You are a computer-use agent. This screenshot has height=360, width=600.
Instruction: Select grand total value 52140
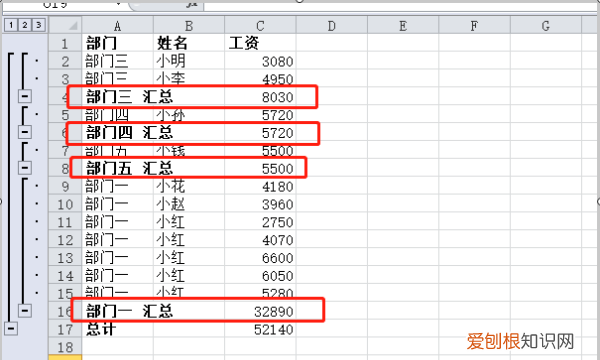coord(260,329)
